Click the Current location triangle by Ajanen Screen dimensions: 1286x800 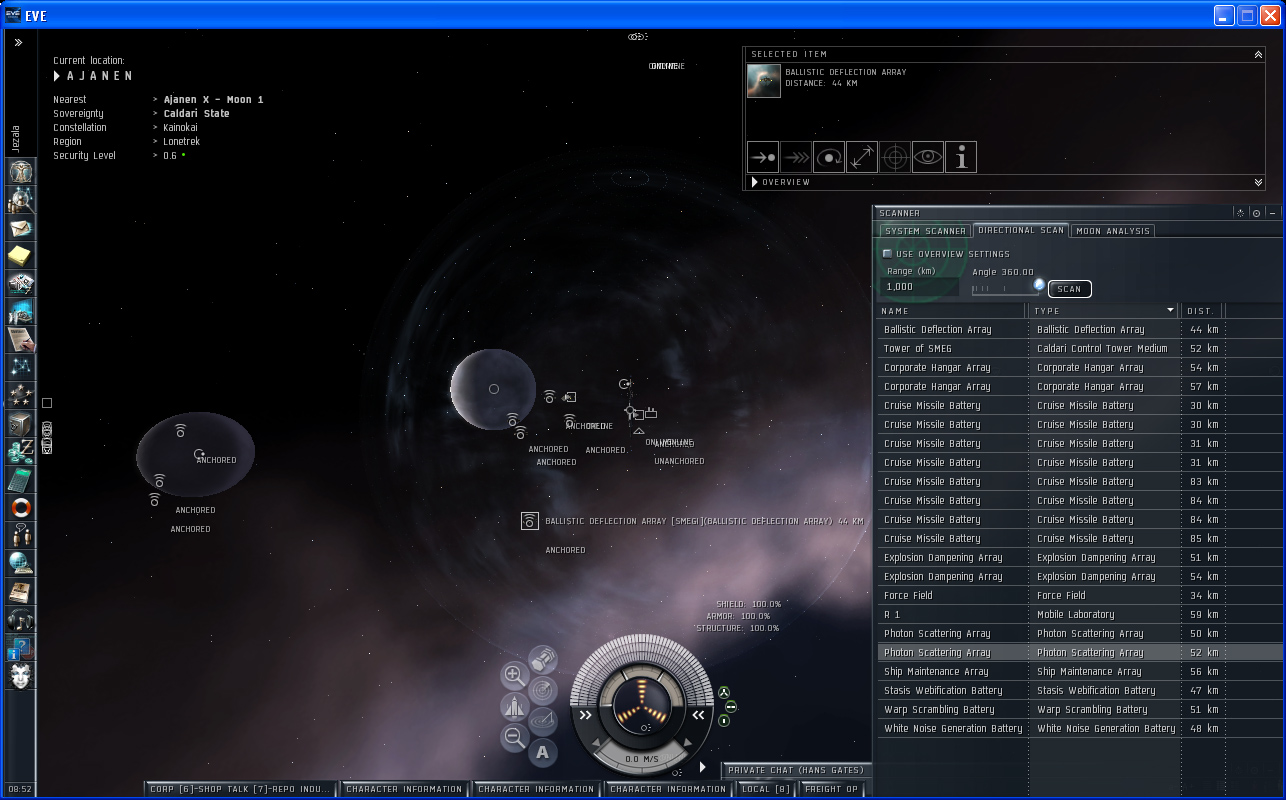point(57,76)
